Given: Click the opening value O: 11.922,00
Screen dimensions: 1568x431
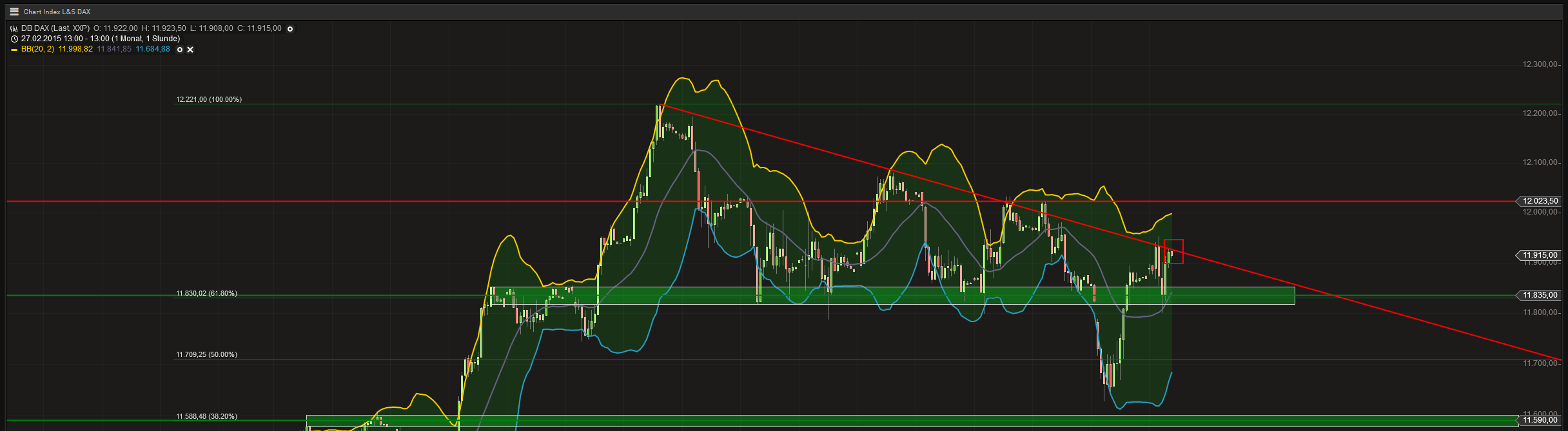Looking at the screenshot, I should tap(115, 28).
